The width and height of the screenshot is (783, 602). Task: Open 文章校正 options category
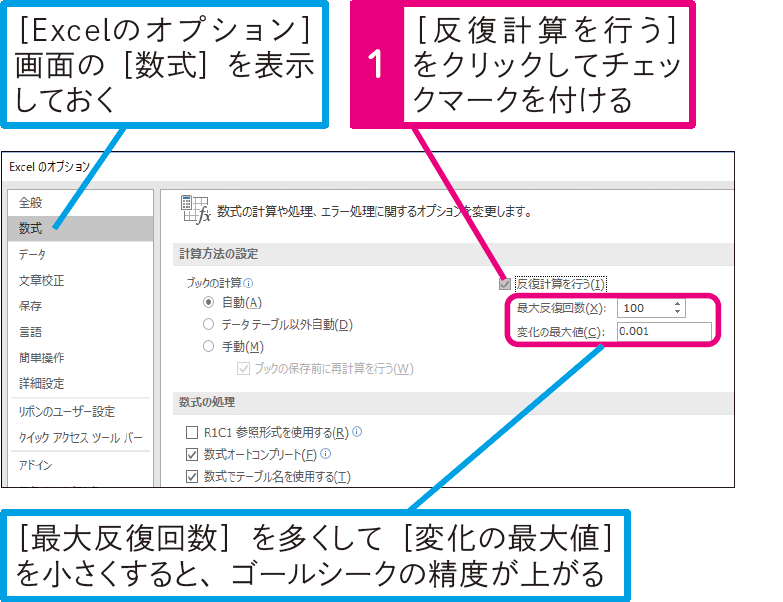[80, 281]
